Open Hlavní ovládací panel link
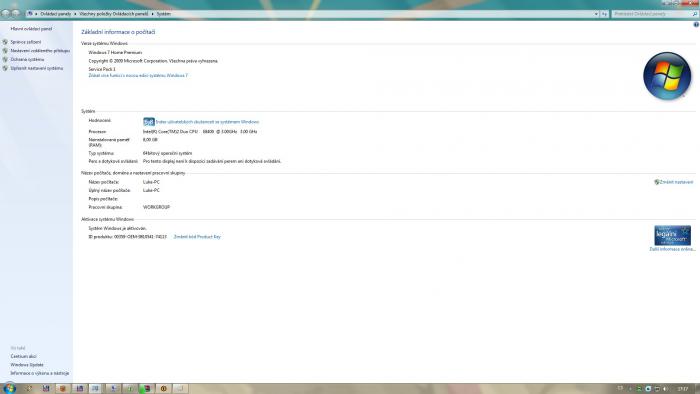The image size is (700, 394). pos(31,29)
